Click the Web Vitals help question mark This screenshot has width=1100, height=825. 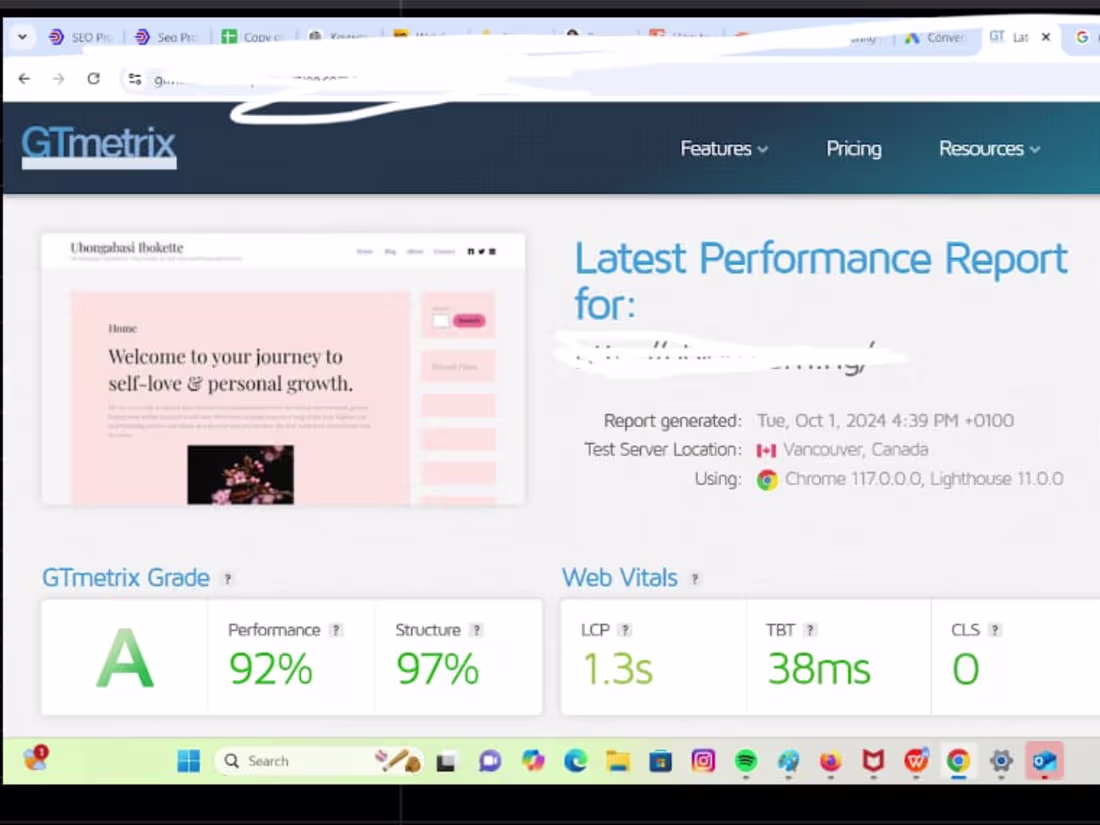[x=695, y=579]
